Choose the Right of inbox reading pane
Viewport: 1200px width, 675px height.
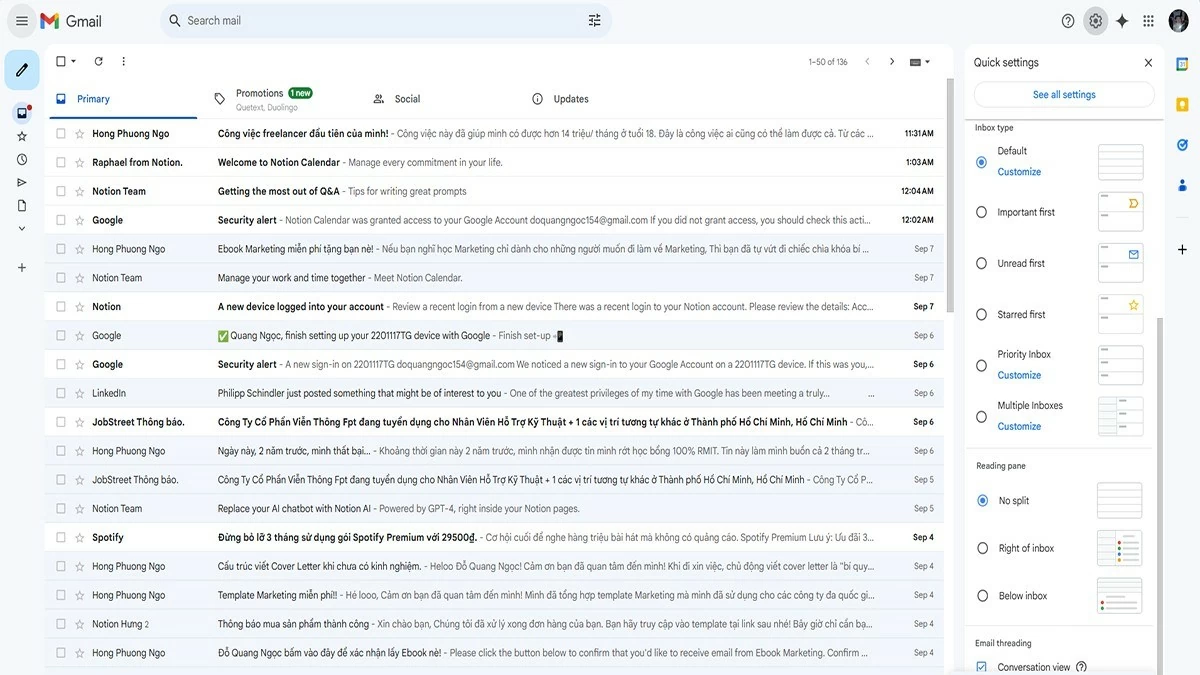(x=981, y=547)
